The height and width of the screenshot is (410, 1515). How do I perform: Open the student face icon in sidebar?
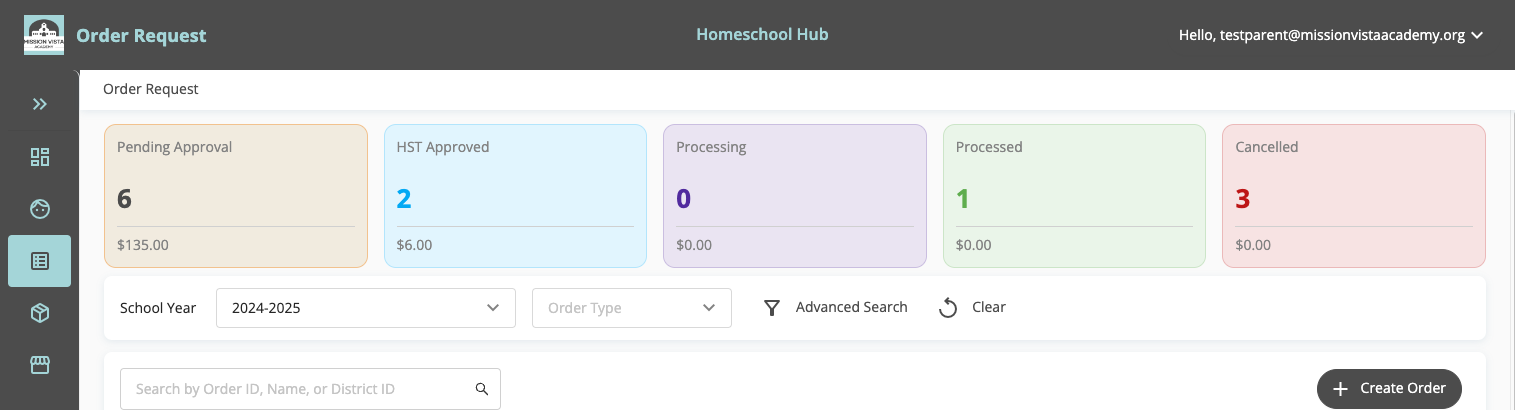(40, 209)
